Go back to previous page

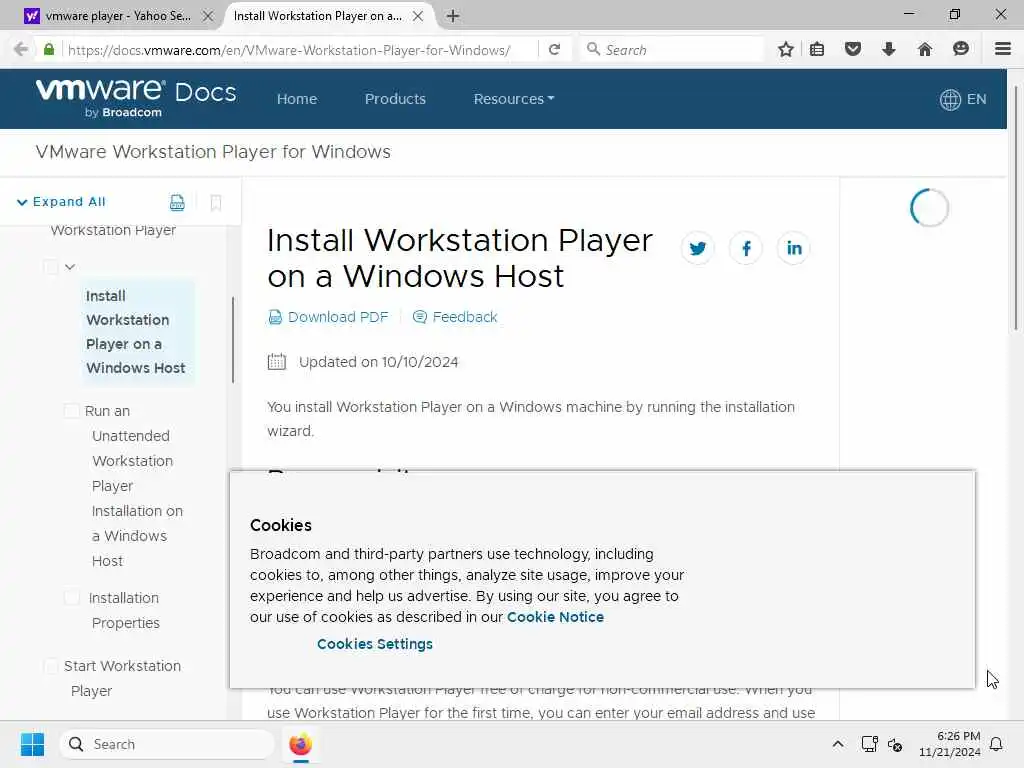21,49
